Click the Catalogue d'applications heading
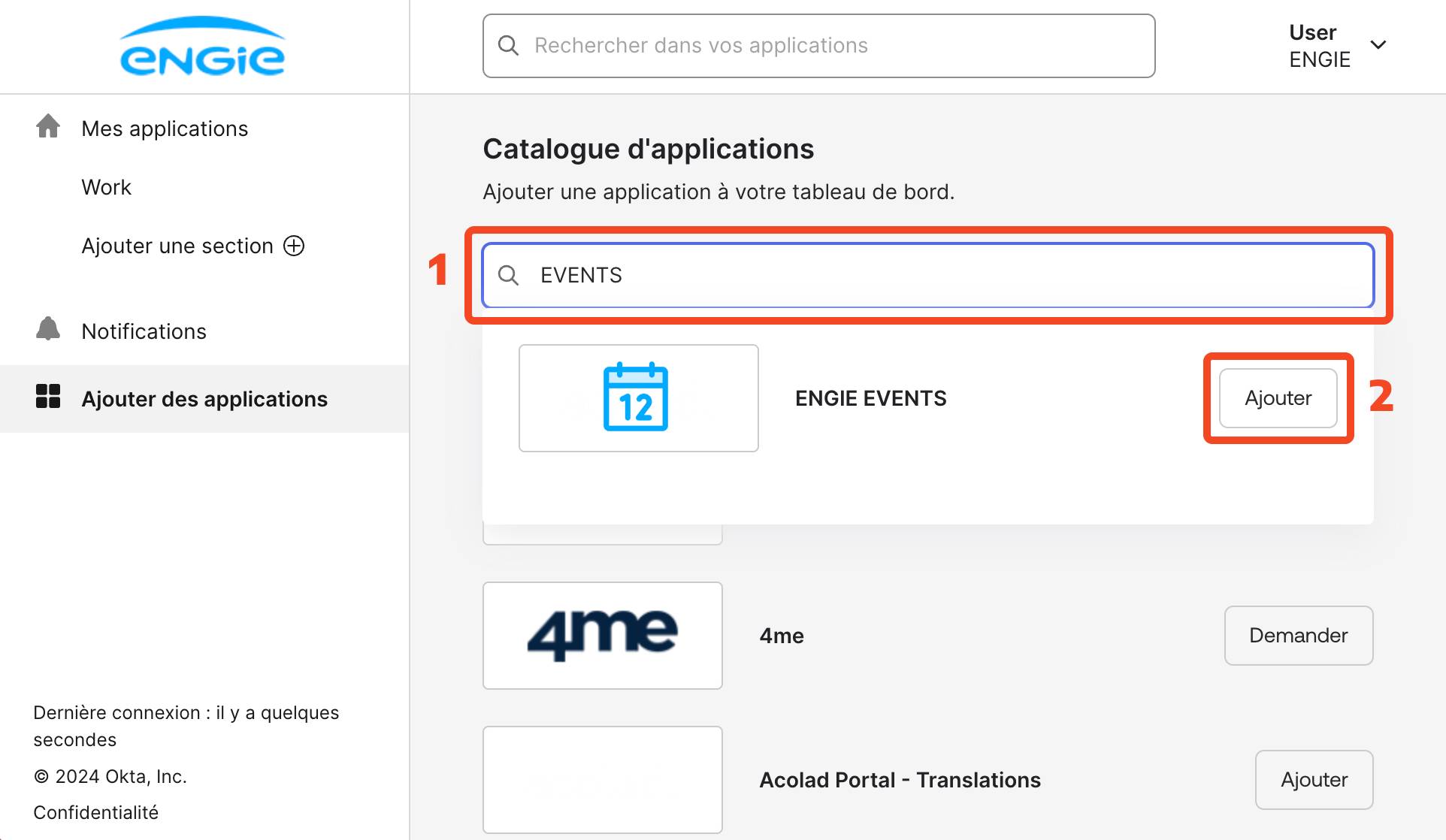The width and height of the screenshot is (1446, 840). point(649,149)
